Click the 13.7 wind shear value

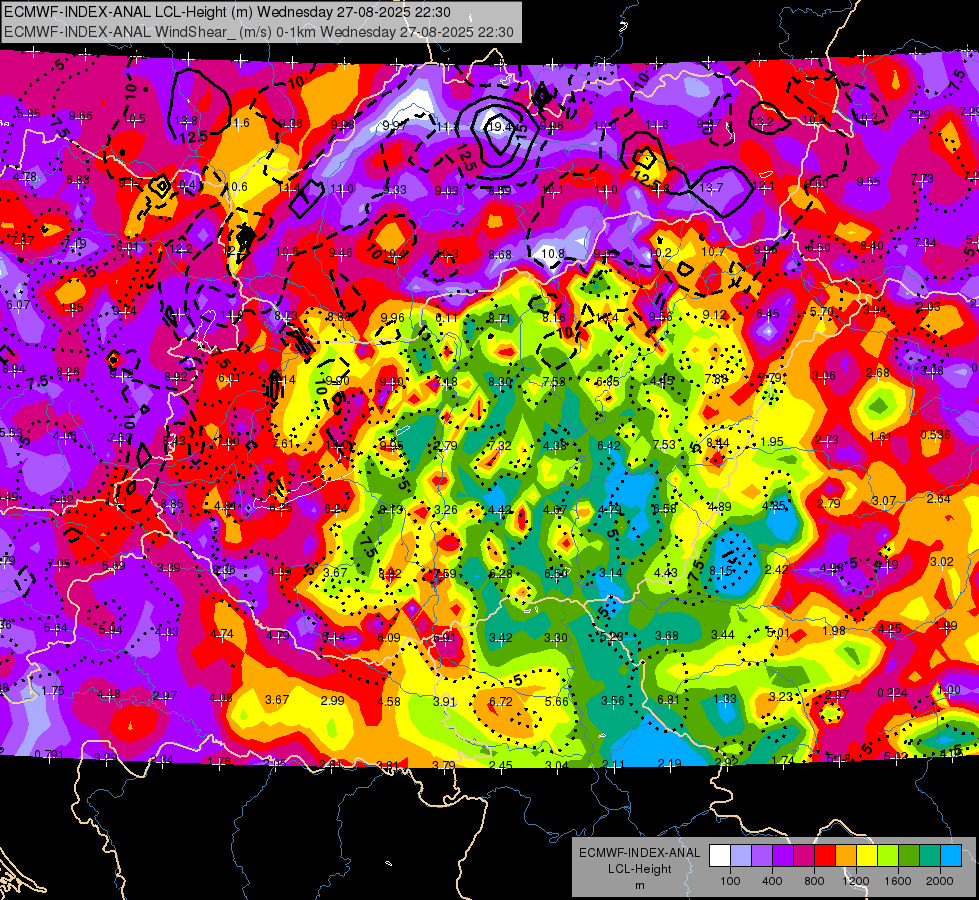tap(711, 187)
